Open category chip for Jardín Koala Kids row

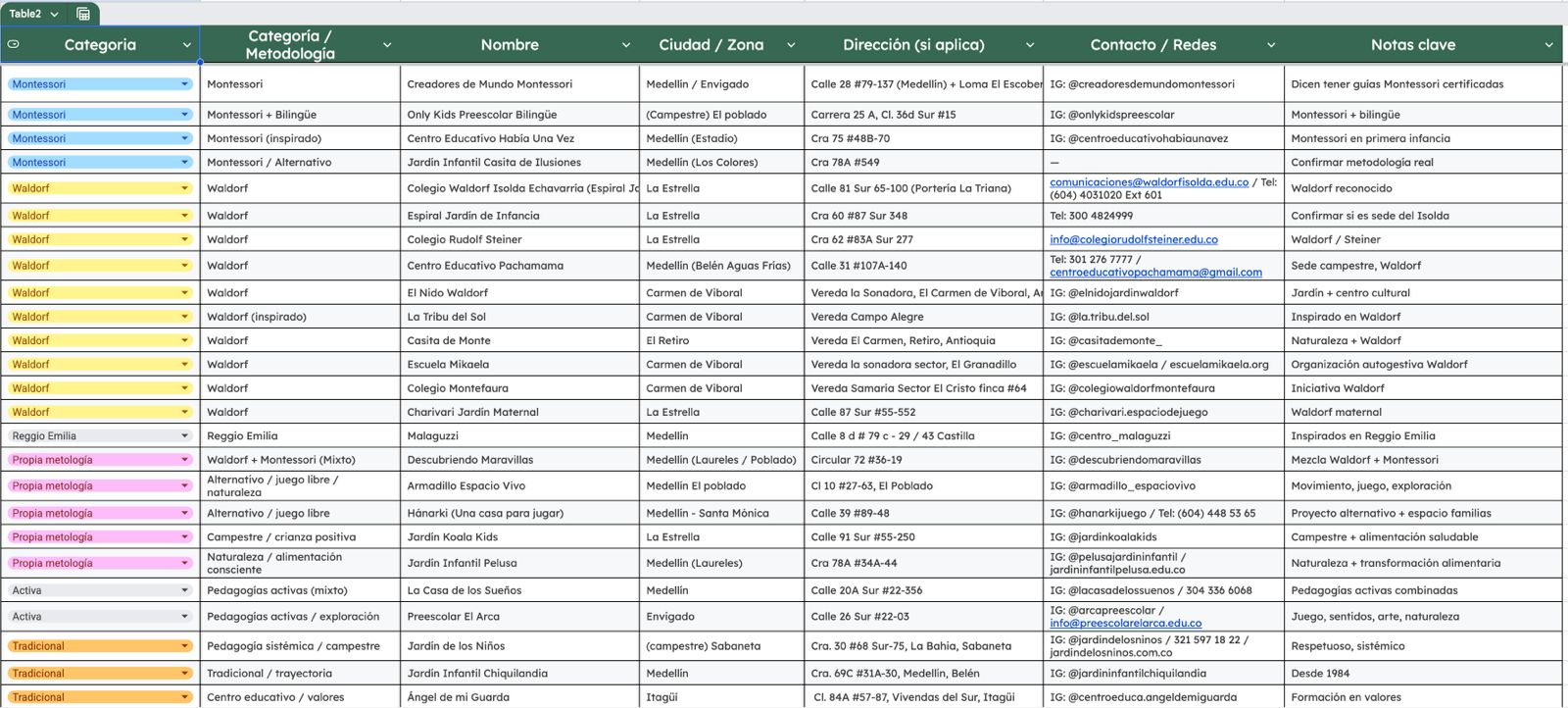184,537
